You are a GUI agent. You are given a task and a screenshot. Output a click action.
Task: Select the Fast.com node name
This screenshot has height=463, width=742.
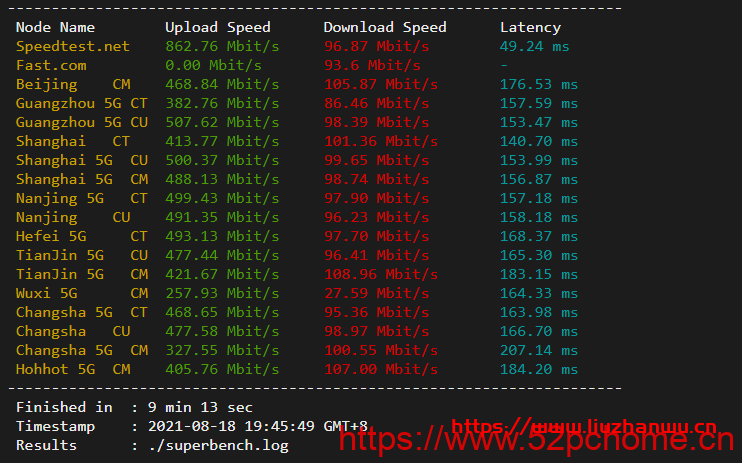point(51,65)
